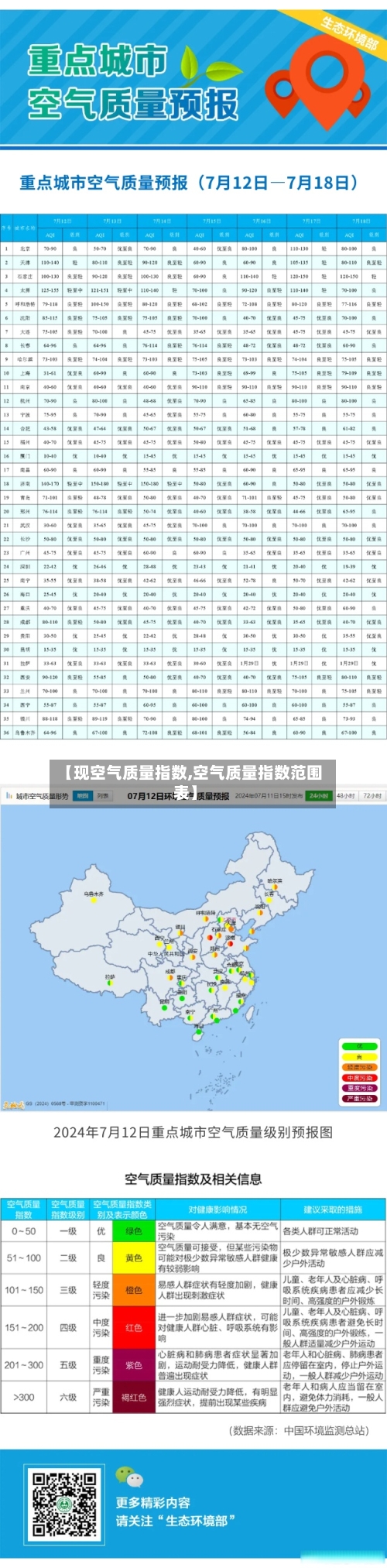Screen dimensions: 387x1568
Task: Click the maroon 严重污染 legend swatch on the map
Action: [359, 1098]
